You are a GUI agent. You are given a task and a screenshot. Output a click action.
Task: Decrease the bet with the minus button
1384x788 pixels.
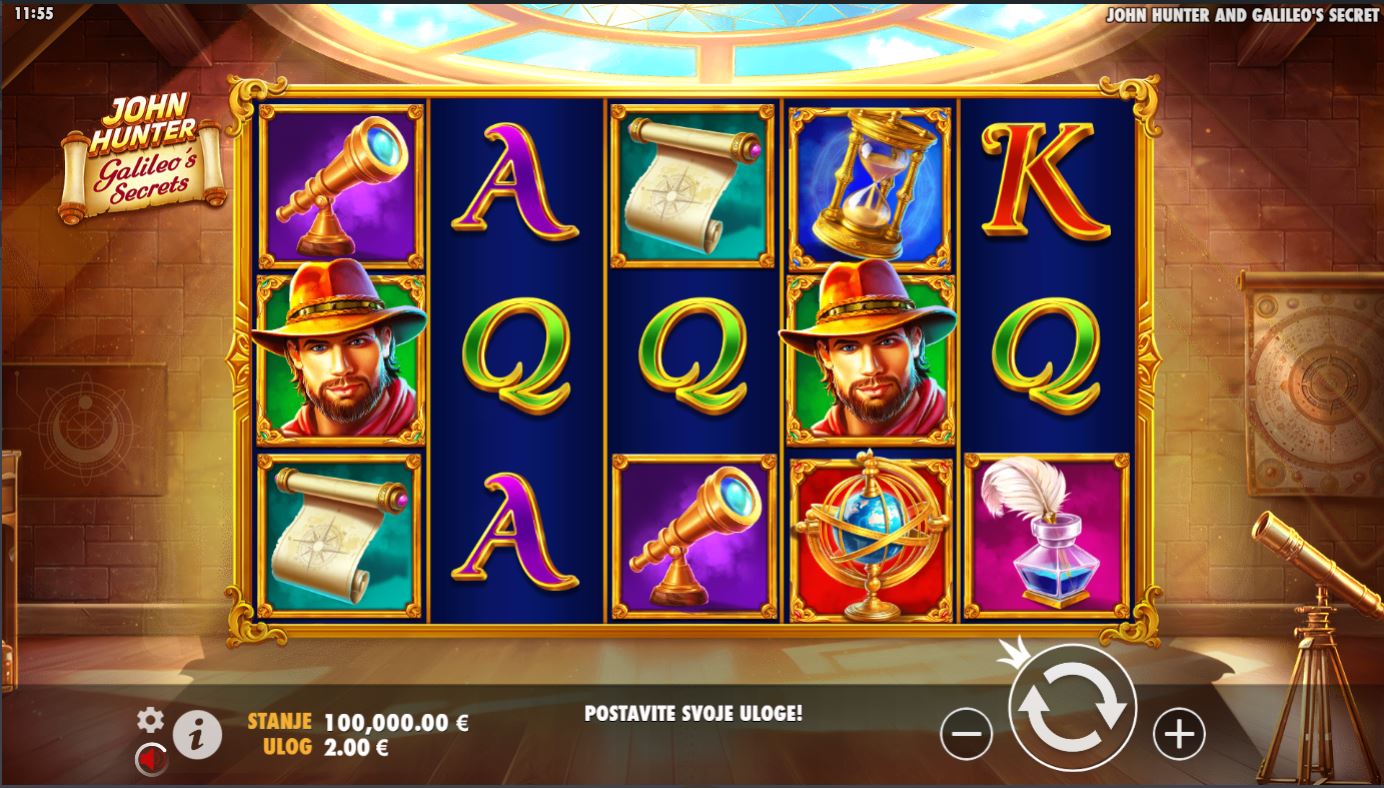coord(966,736)
